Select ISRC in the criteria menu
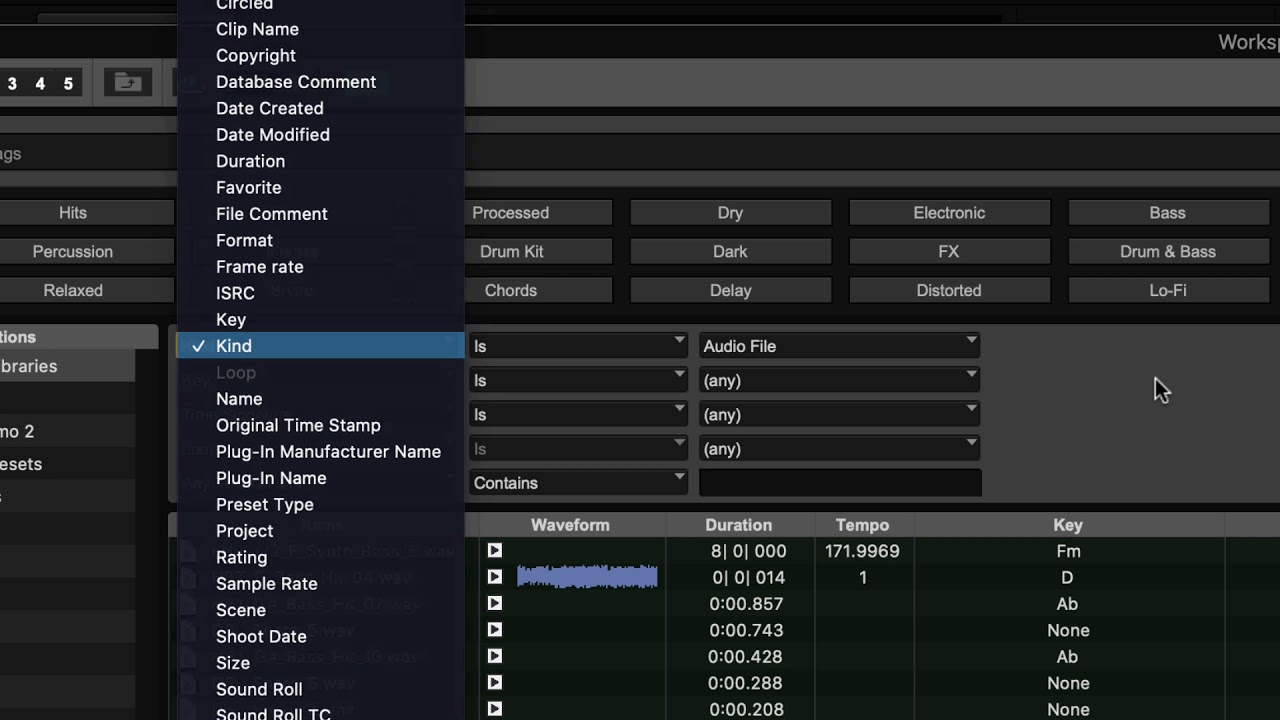 pyautogui.click(x=320, y=293)
